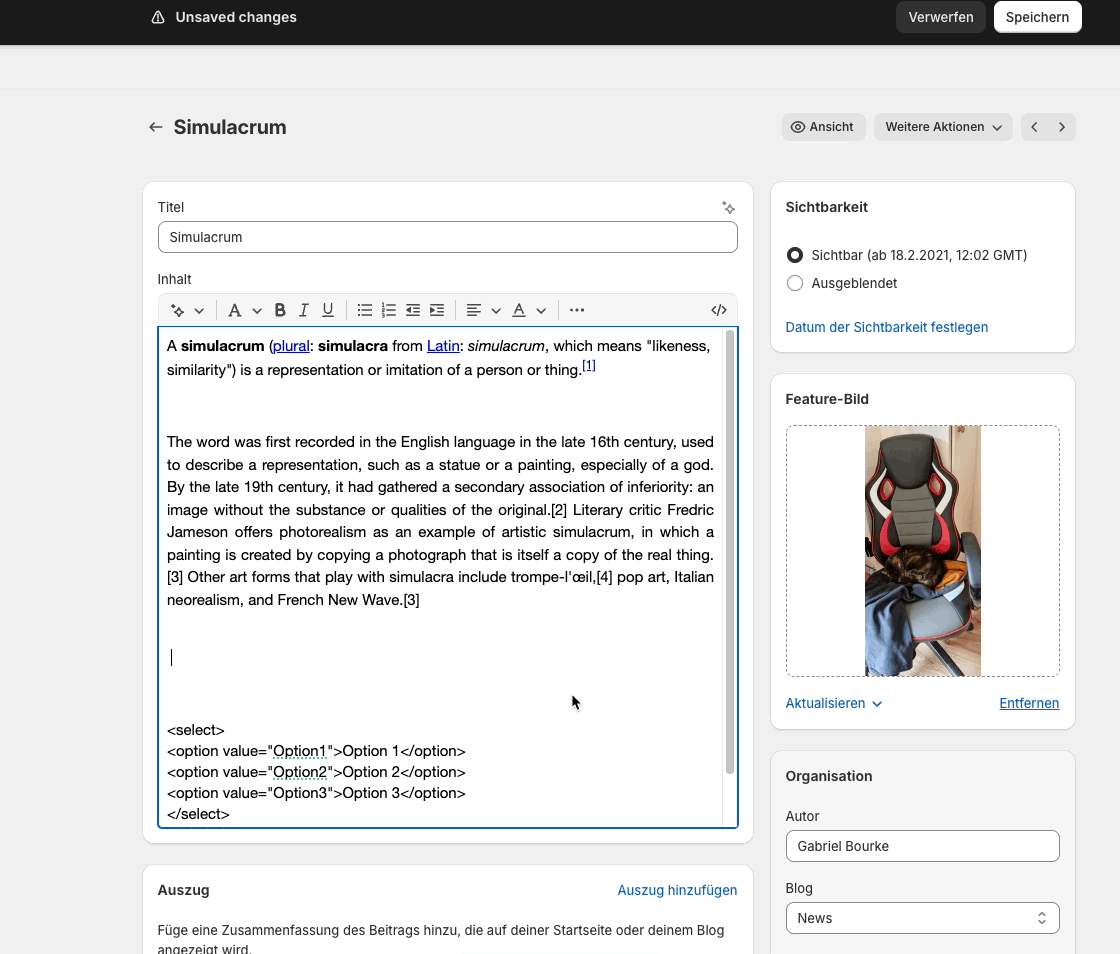The height and width of the screenshot is (954, 1120).
Task: Select the Sichtbar visibility option
Action: coord(795,255)
